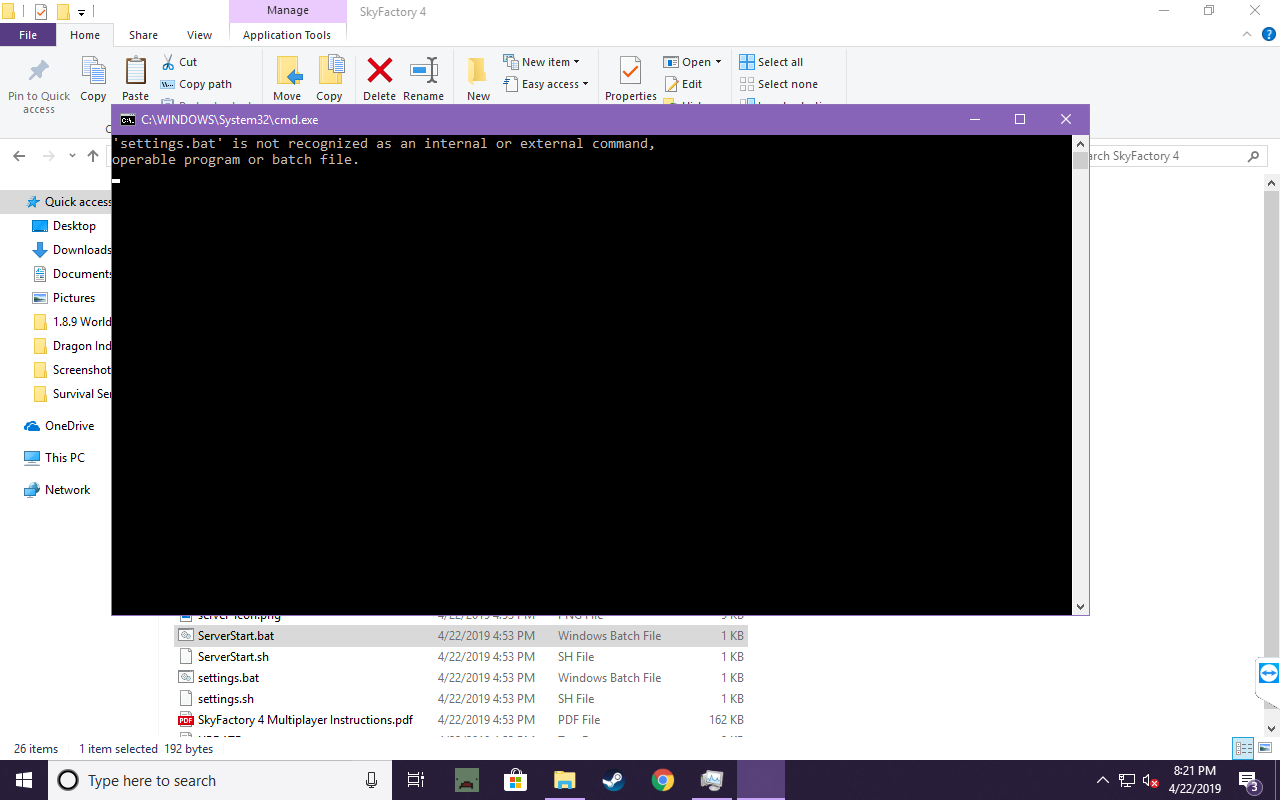Open the Explorer help question mark
The height and width of the screenshot is (800, 1280).
tap(1269, 34)
